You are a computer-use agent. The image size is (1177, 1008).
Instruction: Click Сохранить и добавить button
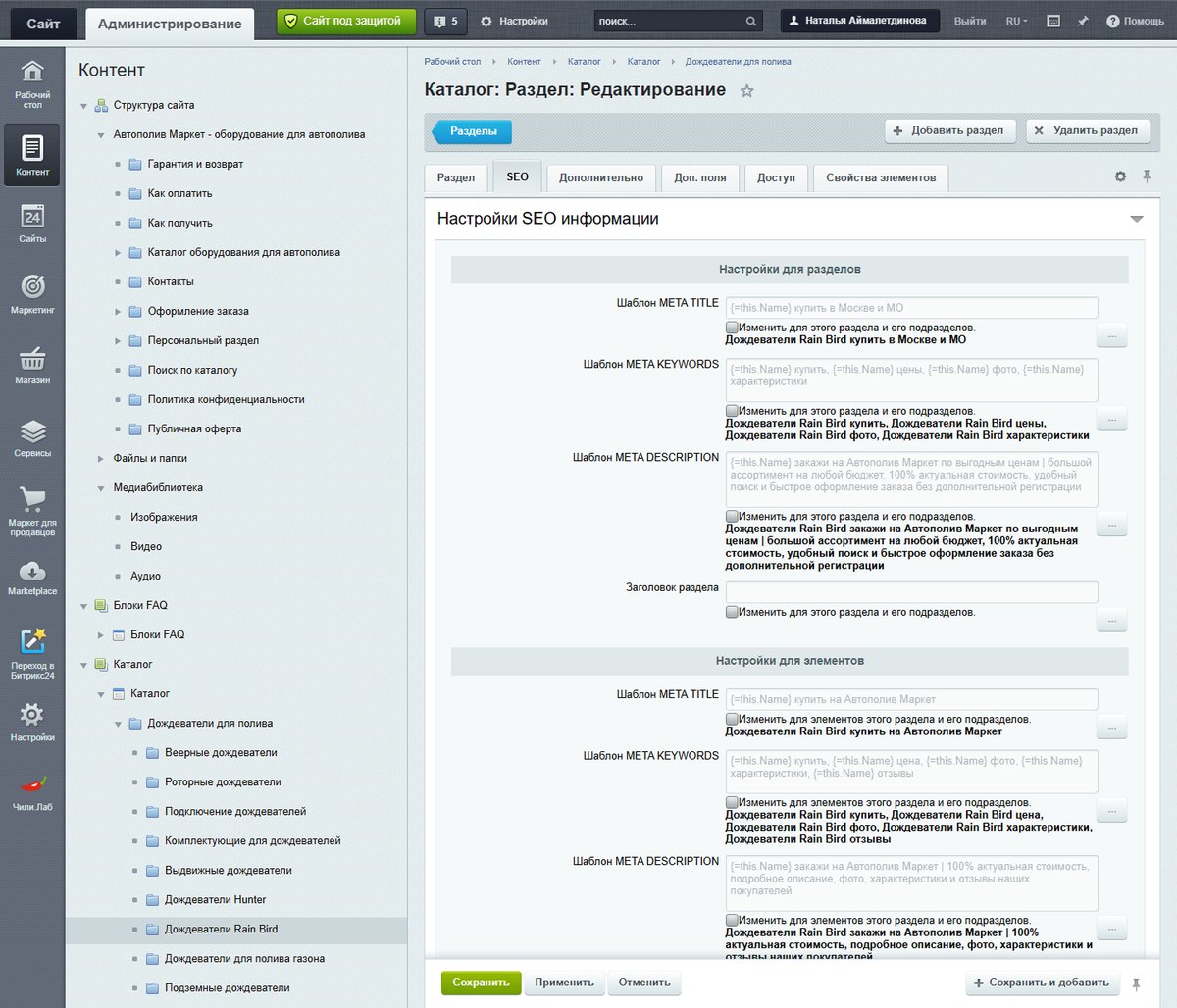pyautogui.click(x=1041, y=983)
